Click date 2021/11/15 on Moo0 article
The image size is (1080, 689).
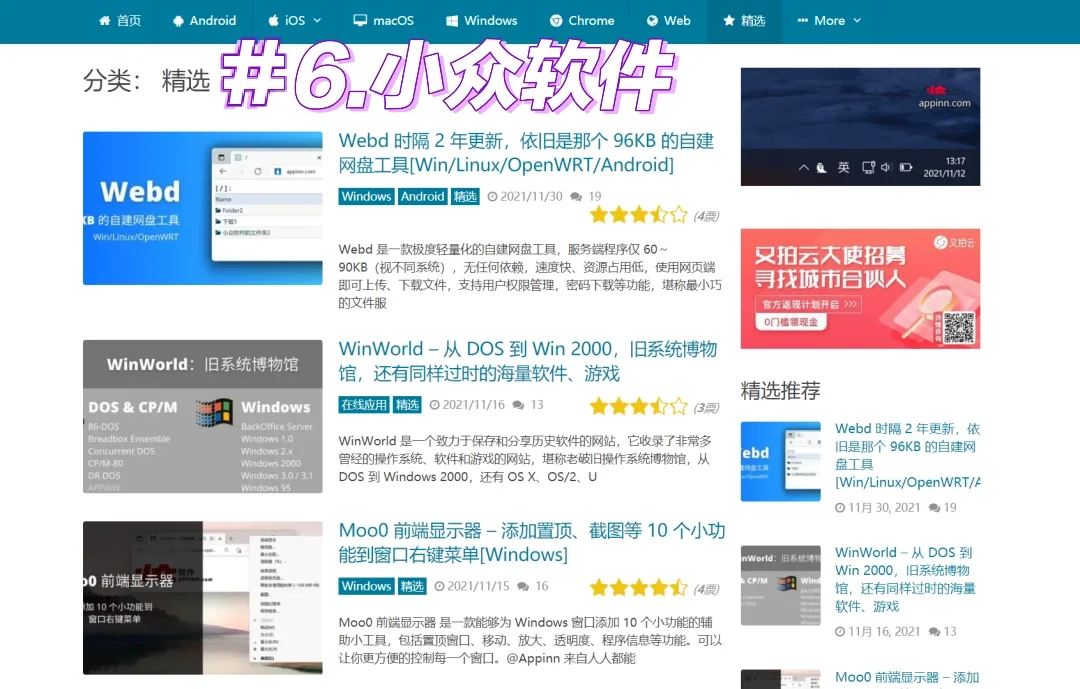[x=478, y=586]
